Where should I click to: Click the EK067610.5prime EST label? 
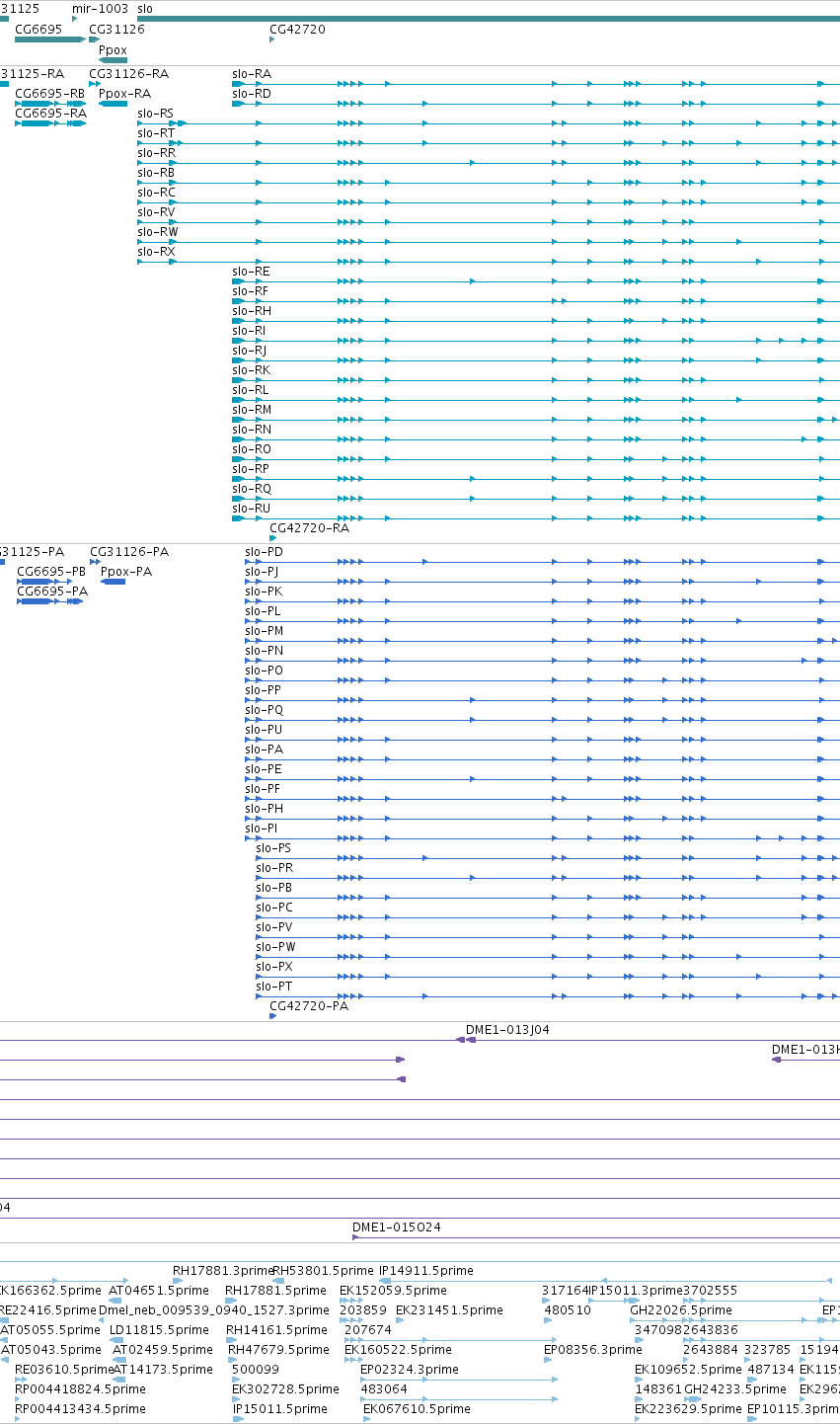click(417, 1409)
